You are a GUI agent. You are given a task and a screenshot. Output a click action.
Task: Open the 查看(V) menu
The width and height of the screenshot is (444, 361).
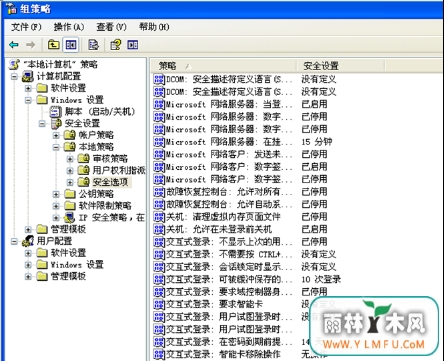(x=112, y=27)
